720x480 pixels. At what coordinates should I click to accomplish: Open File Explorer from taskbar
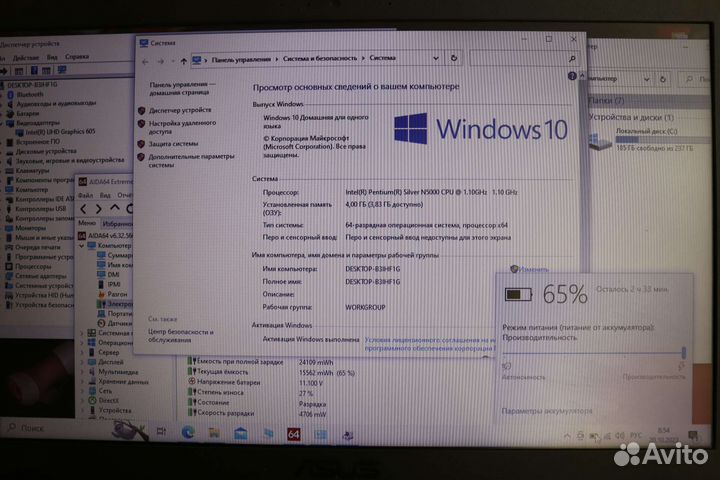pyautogui.click(x=214, y=433)
